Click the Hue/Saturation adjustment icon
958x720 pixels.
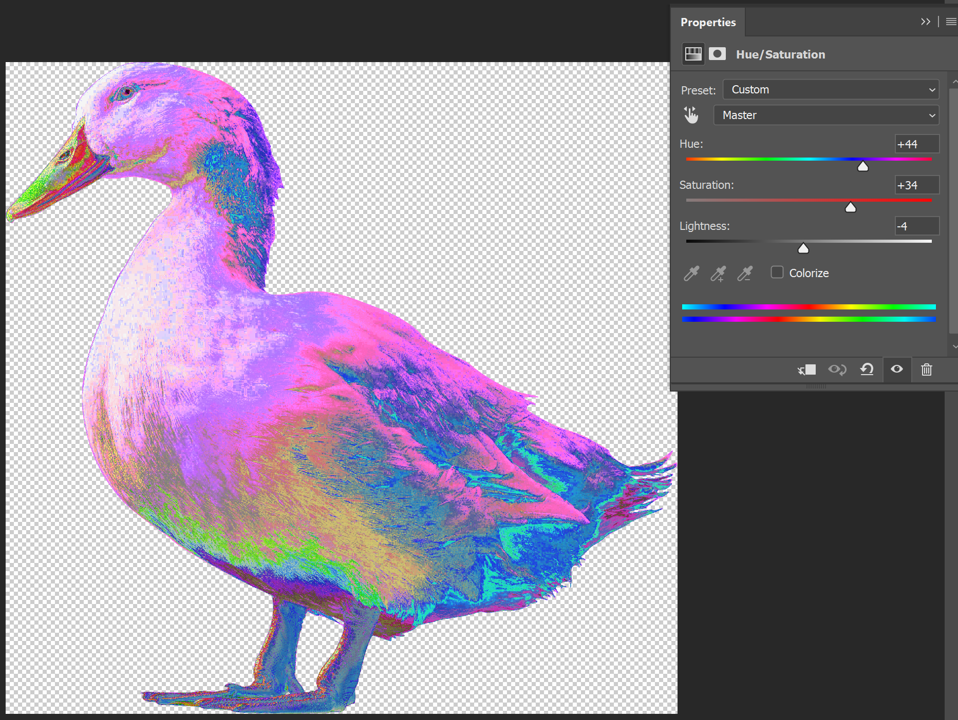693,54
